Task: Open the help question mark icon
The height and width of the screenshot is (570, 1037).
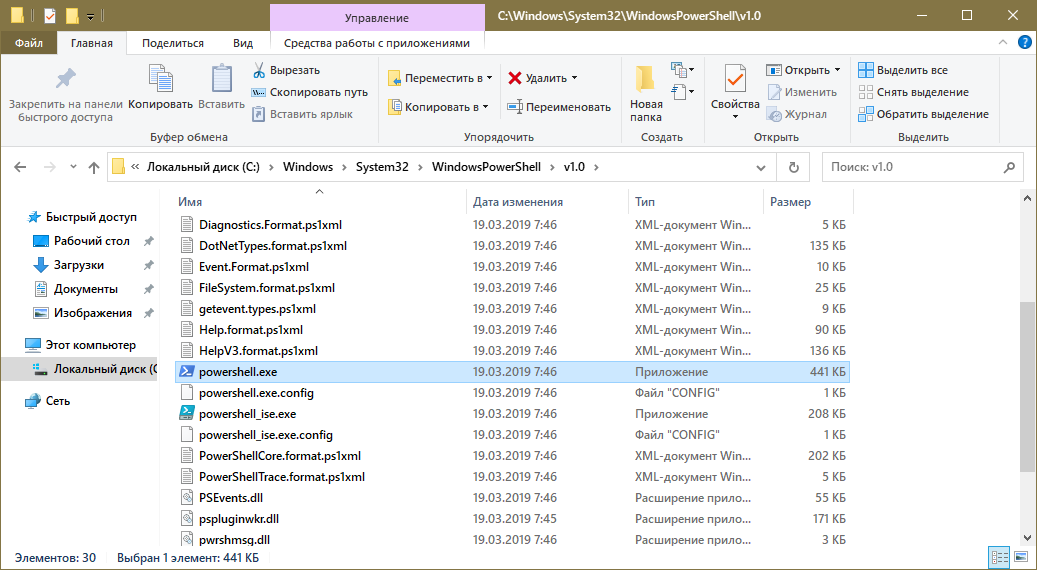Action: coord(1024,43)
